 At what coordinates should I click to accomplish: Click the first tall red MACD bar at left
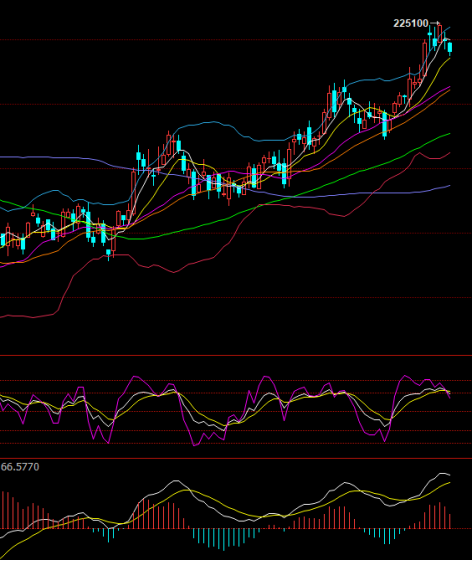[x=3, y=510]
